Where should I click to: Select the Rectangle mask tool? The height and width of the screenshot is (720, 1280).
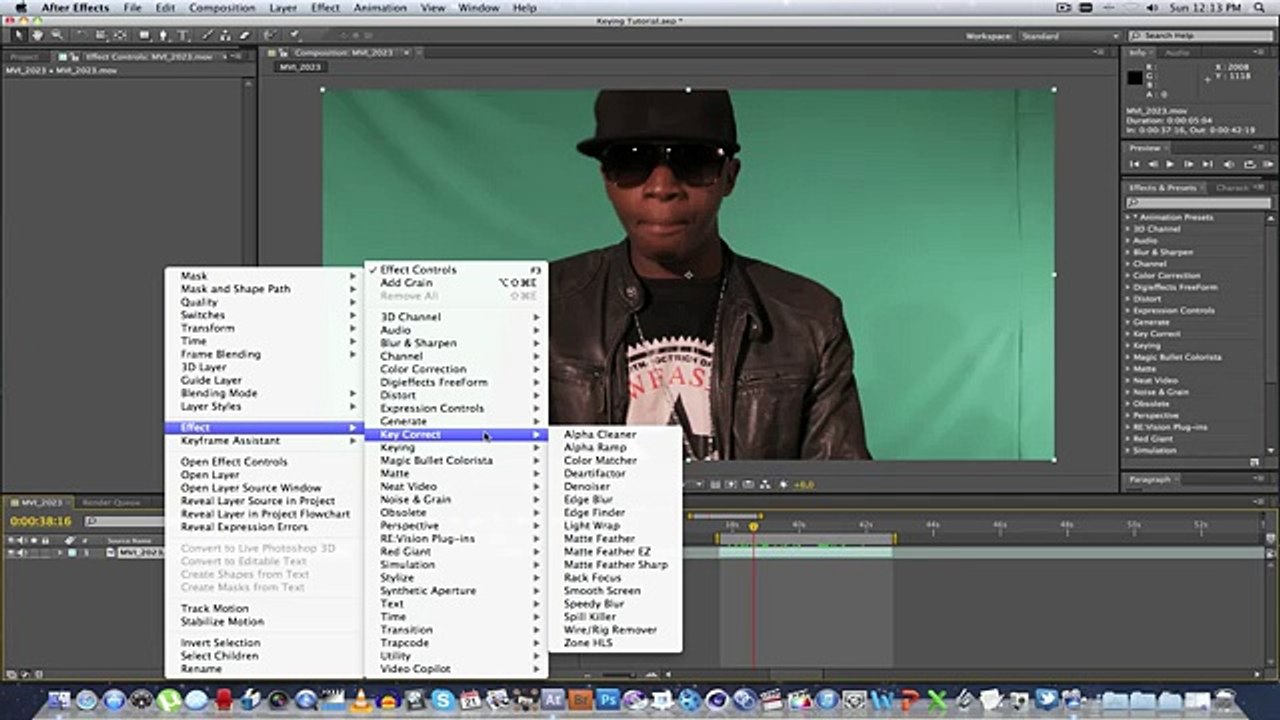coord(145,35)
